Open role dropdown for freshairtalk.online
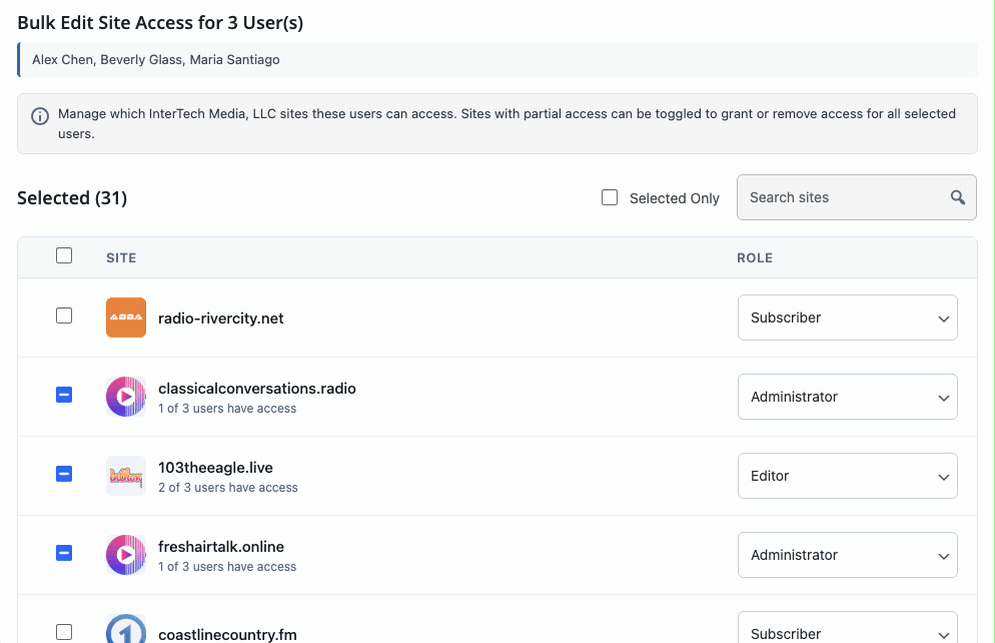 (847, 555)
